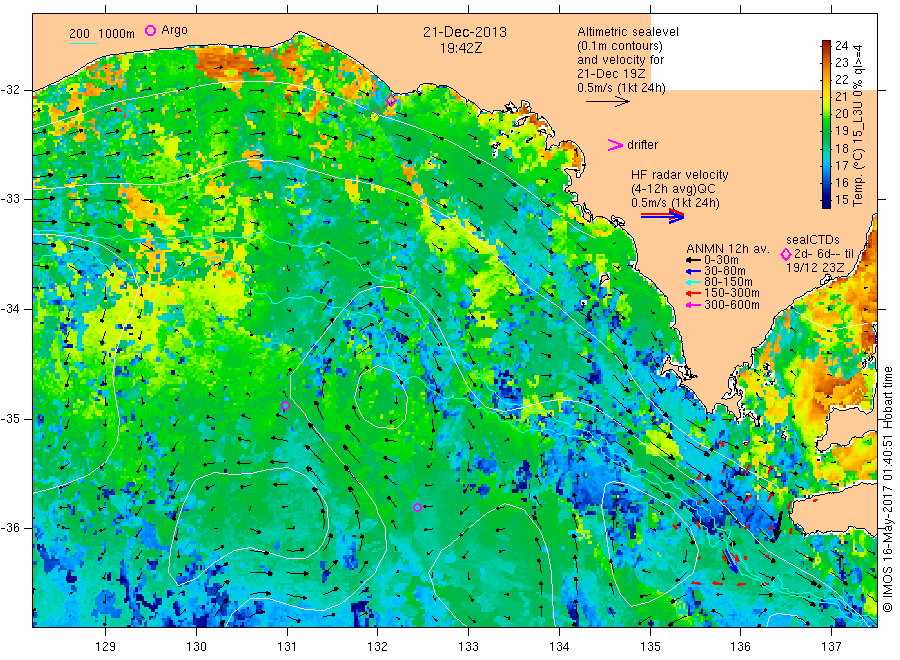Click the altimetric velocity black scale arrow
Viewport: 900px width, 660px height.
[607, 102]
